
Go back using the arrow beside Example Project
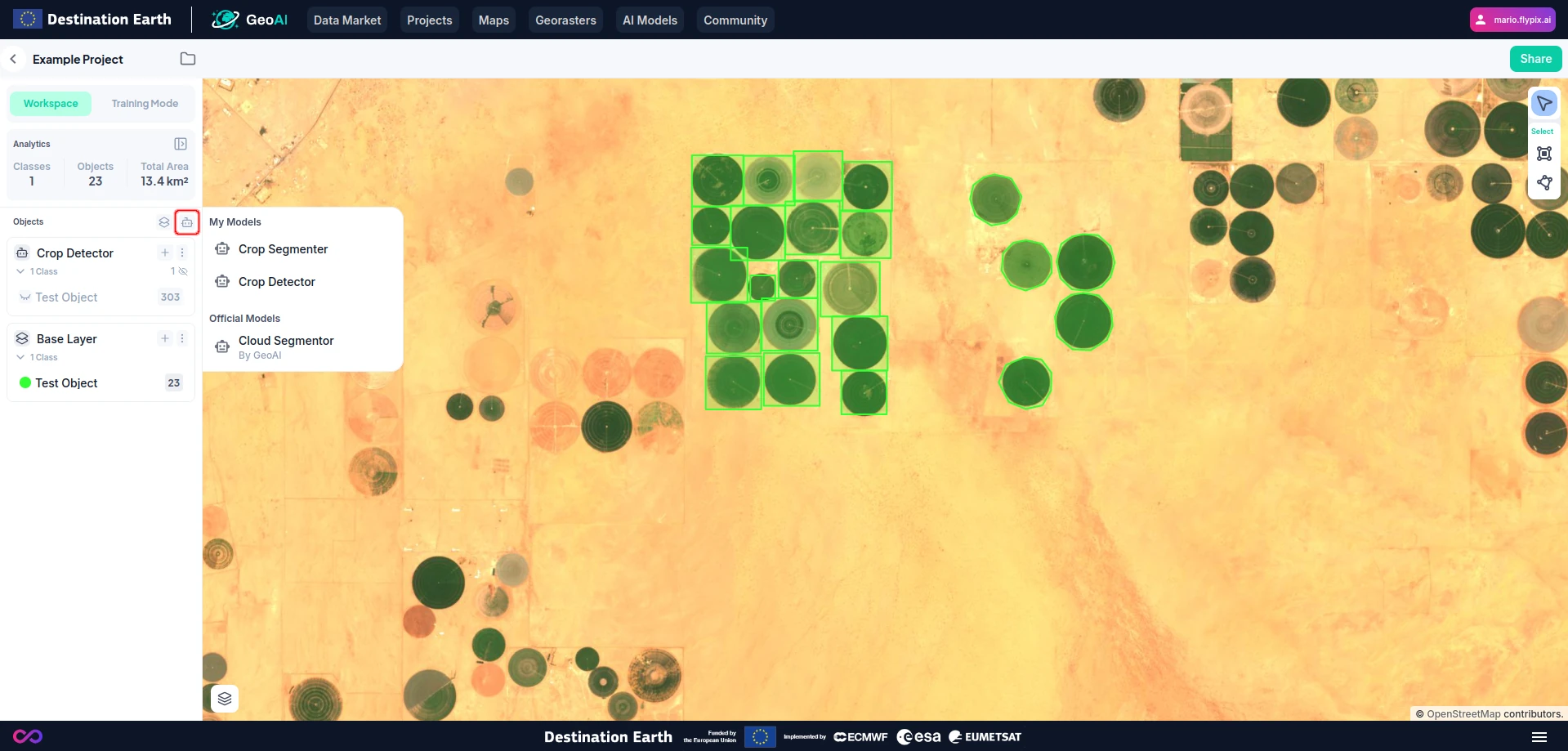13,59
